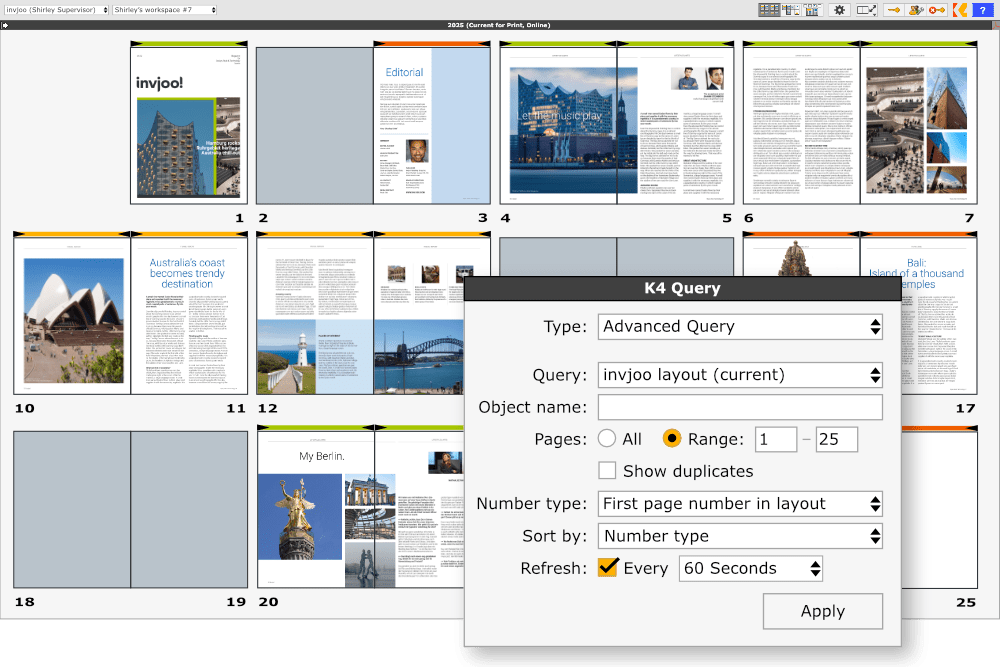Click the orange key icon
Image resolution: width=1000 pixels, height=667 pixels.
[893, 10]
